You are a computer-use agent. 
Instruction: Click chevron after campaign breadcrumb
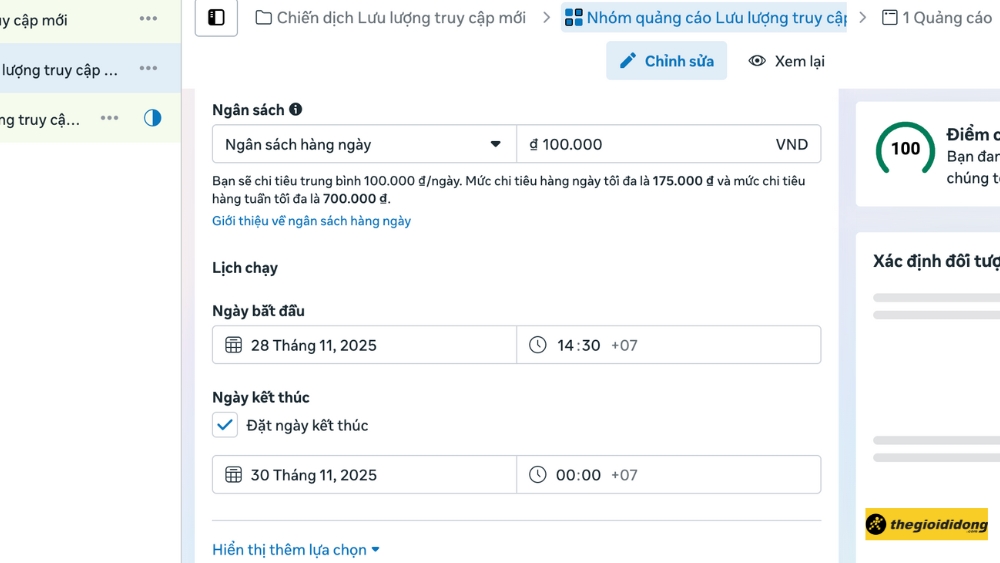[547, 17]
